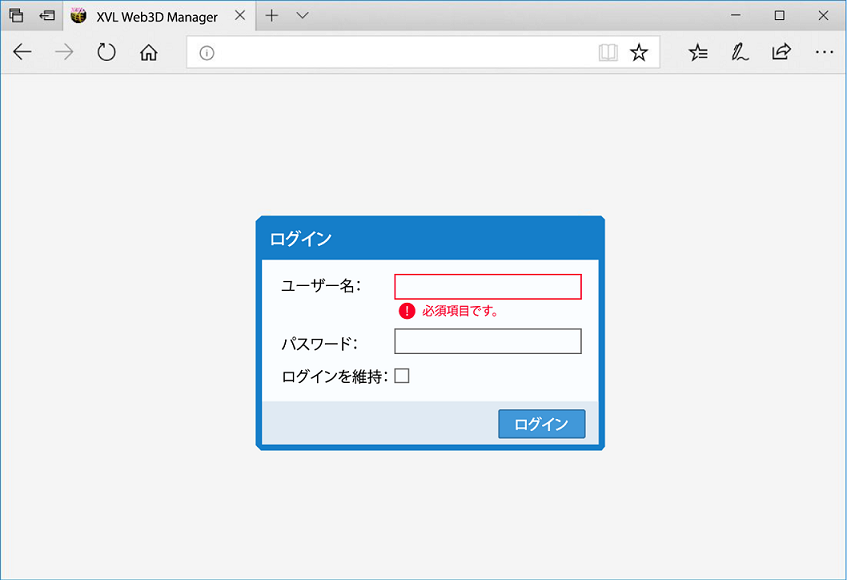Click the 必須項目です。 error message
The height and width of the screenshot is (580, 847).
(460, 311)
